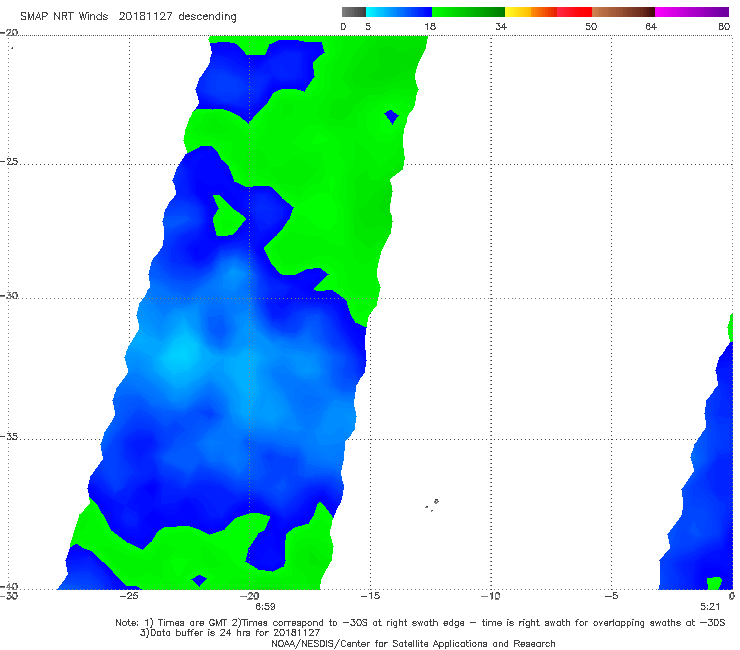Pick the green 18–34 color bar segment
This screenshot has width=740, height=650.
(469, 12)
